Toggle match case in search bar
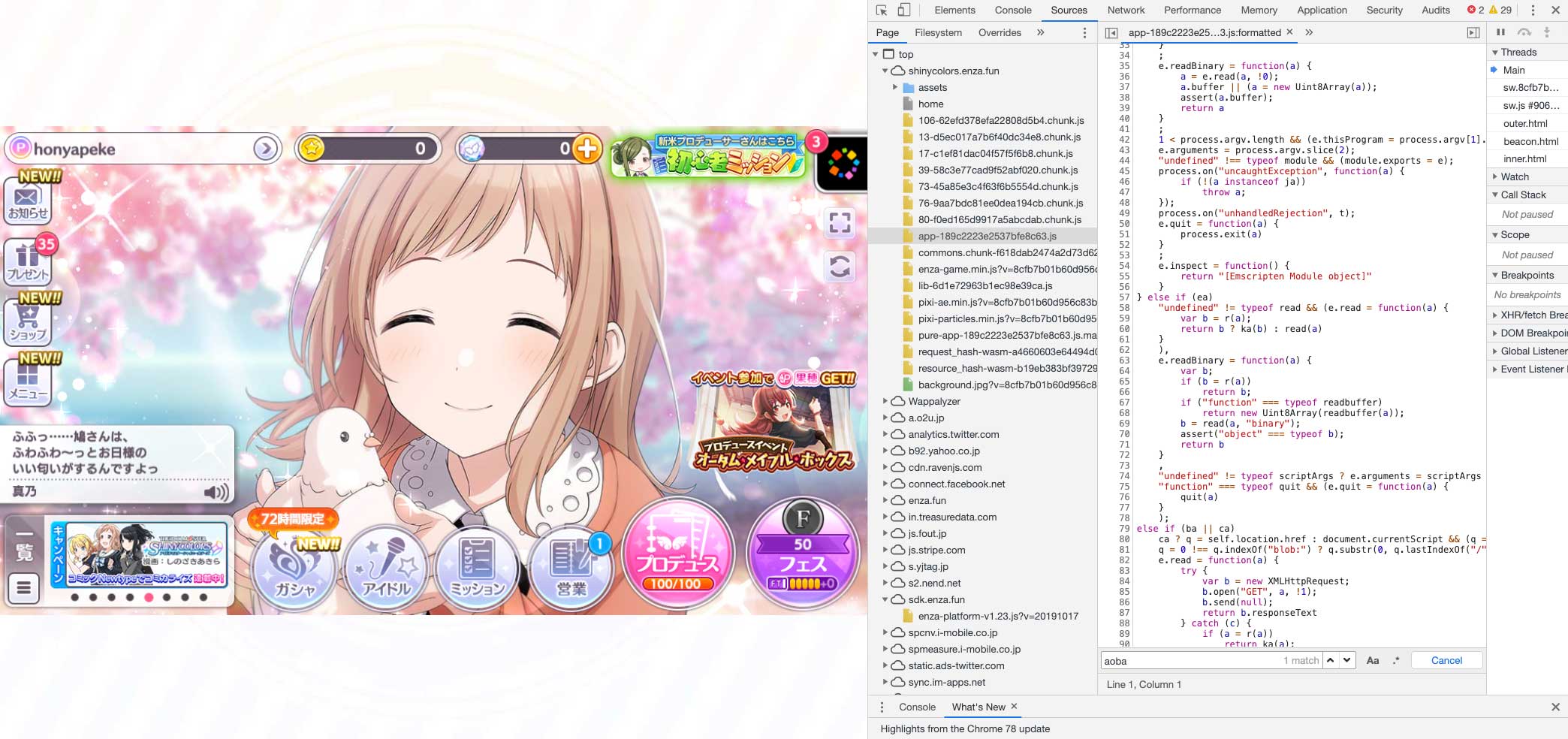The height and width of the screenshot is (739, 1568). (x=1373, y=661)
